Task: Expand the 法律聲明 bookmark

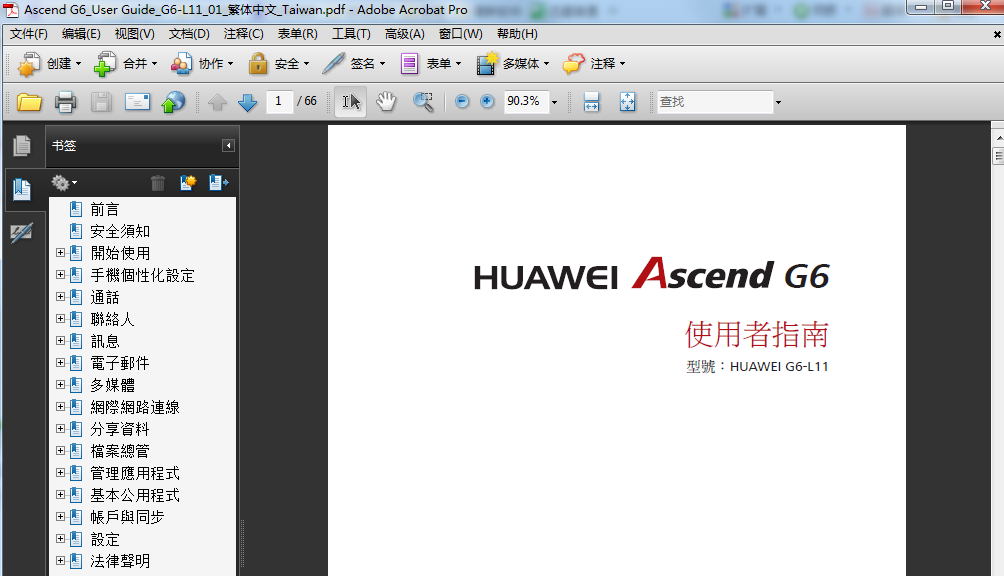Action: click(60, 561)
